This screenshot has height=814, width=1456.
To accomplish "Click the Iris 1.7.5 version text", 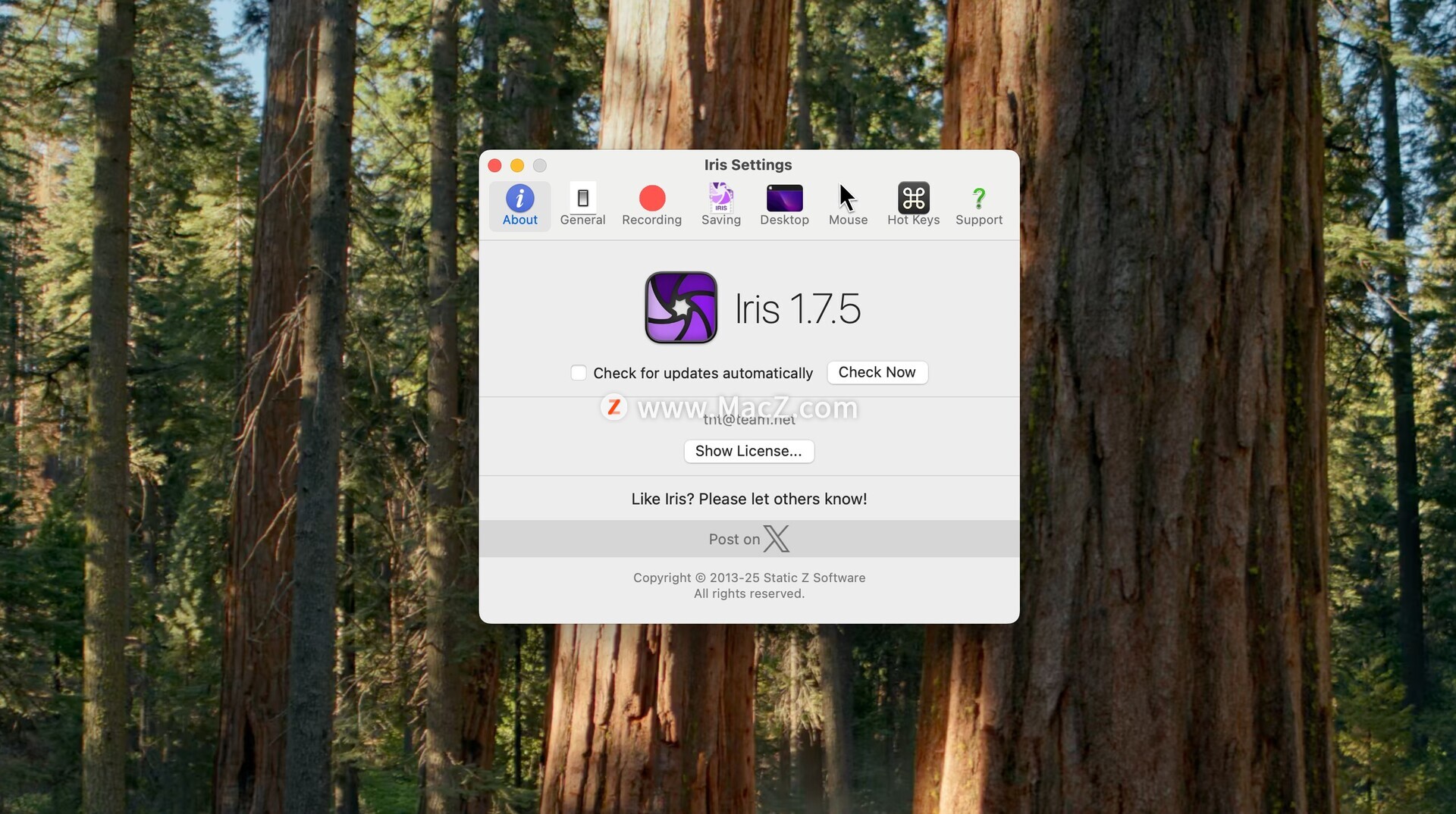I will click(798, 308).
